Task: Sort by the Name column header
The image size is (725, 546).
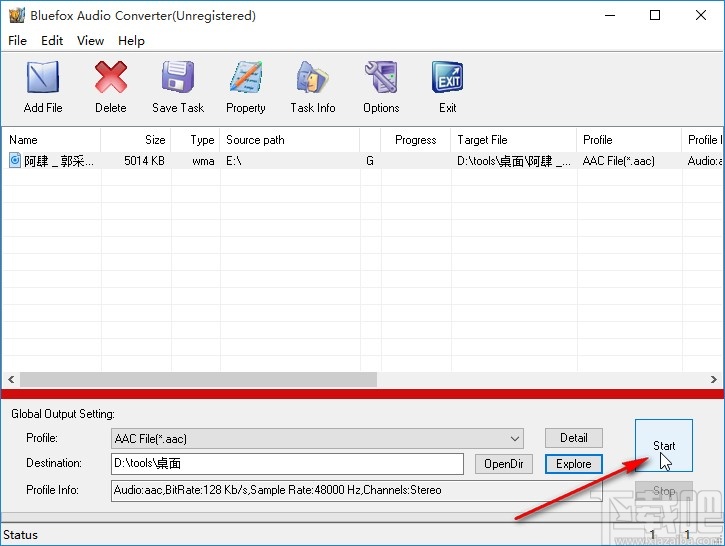Action: click(51, 140)
